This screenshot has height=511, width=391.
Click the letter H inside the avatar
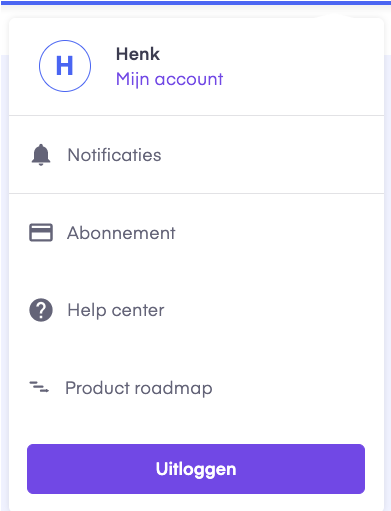click(x=65, y=66)
